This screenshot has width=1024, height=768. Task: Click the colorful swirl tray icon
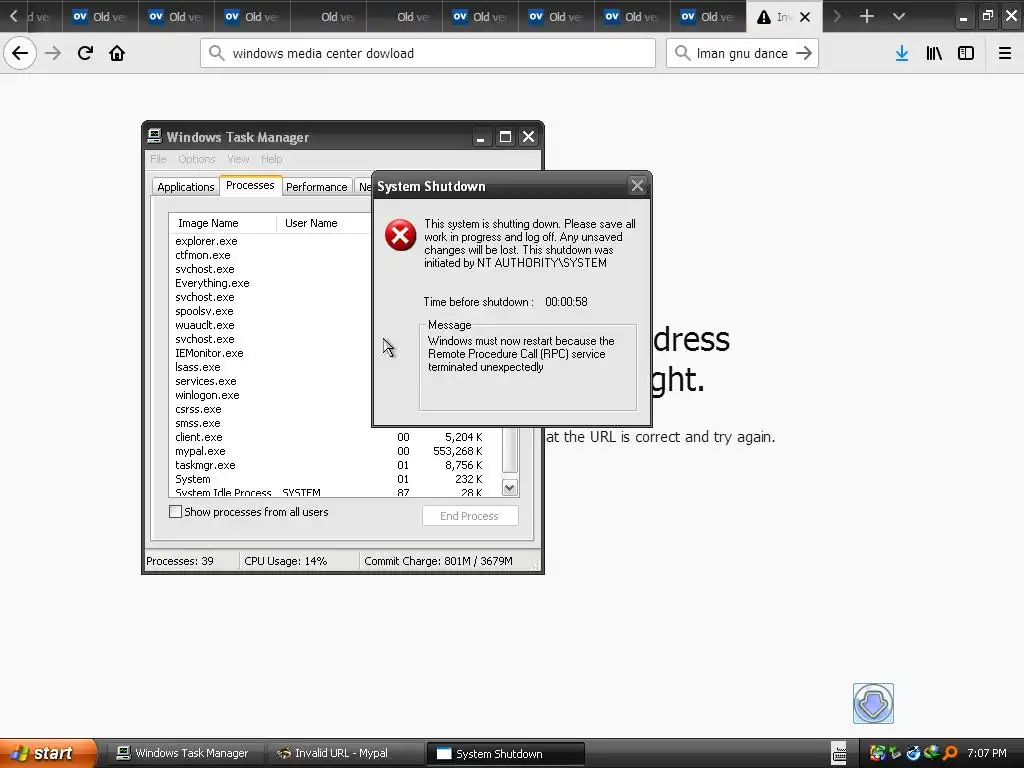877,753
